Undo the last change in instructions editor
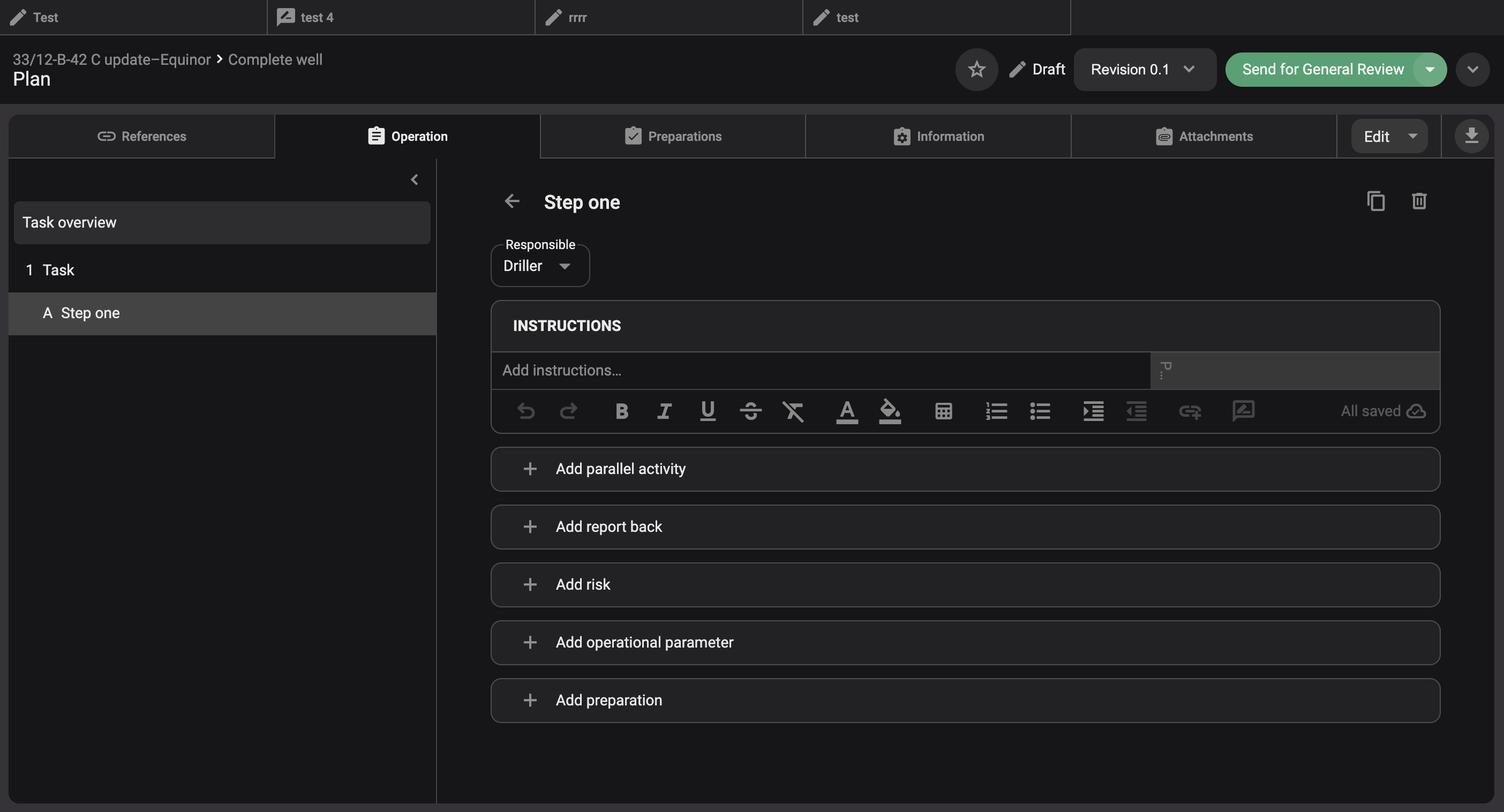Screen dimensions: 1504x812 coord(525,411)
